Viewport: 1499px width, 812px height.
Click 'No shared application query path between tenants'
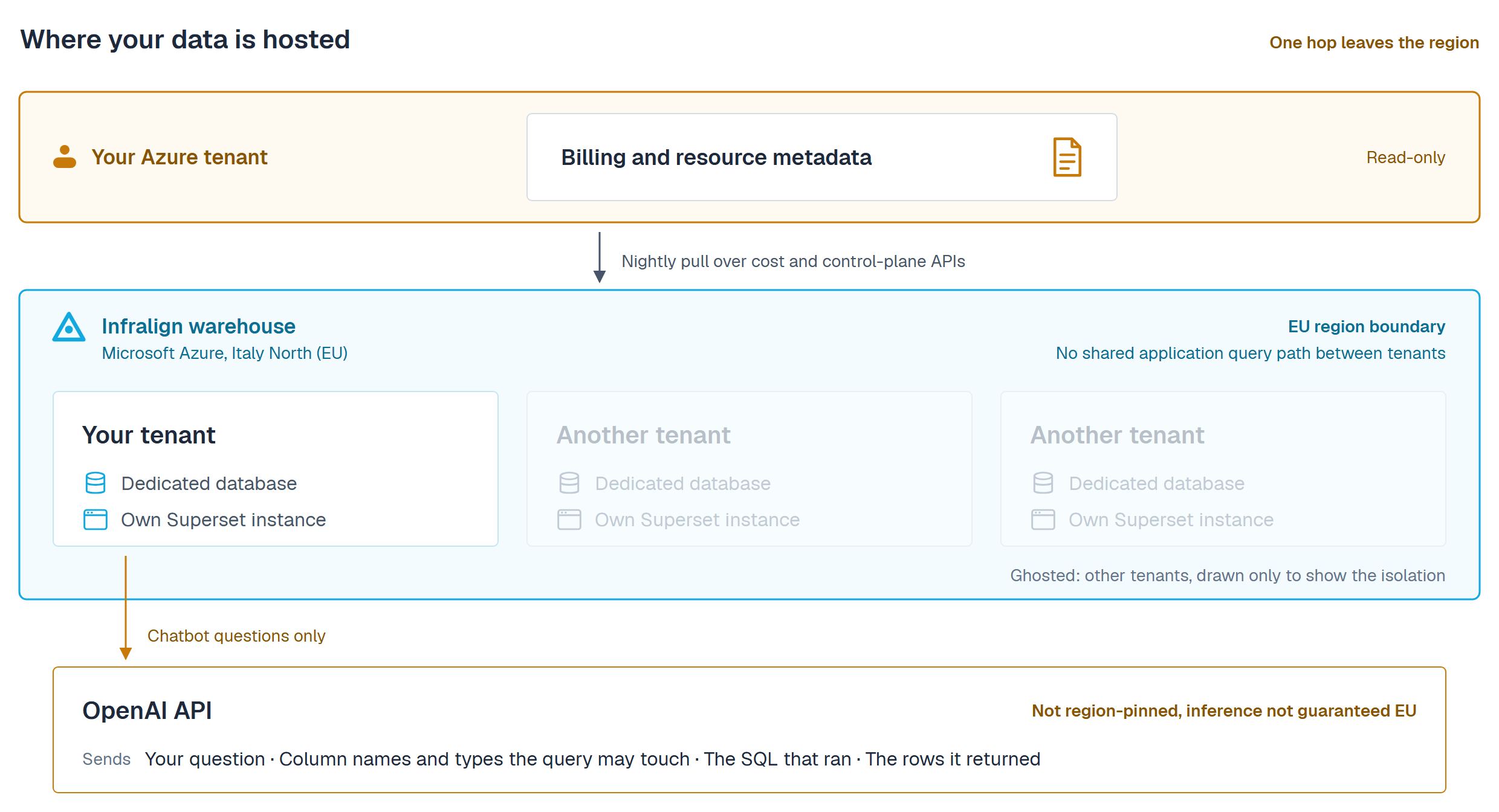[1251, 353]
